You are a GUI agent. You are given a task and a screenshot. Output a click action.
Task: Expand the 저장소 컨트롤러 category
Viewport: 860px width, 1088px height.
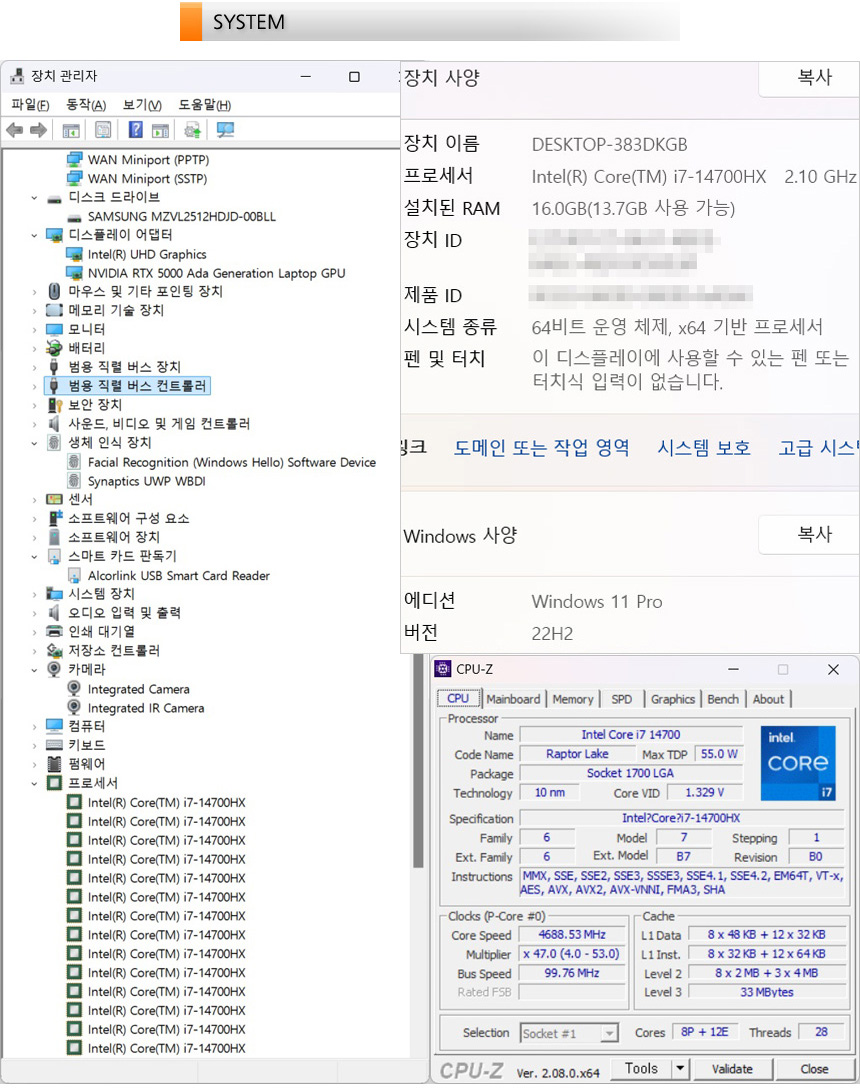click(x=34, y=651)
